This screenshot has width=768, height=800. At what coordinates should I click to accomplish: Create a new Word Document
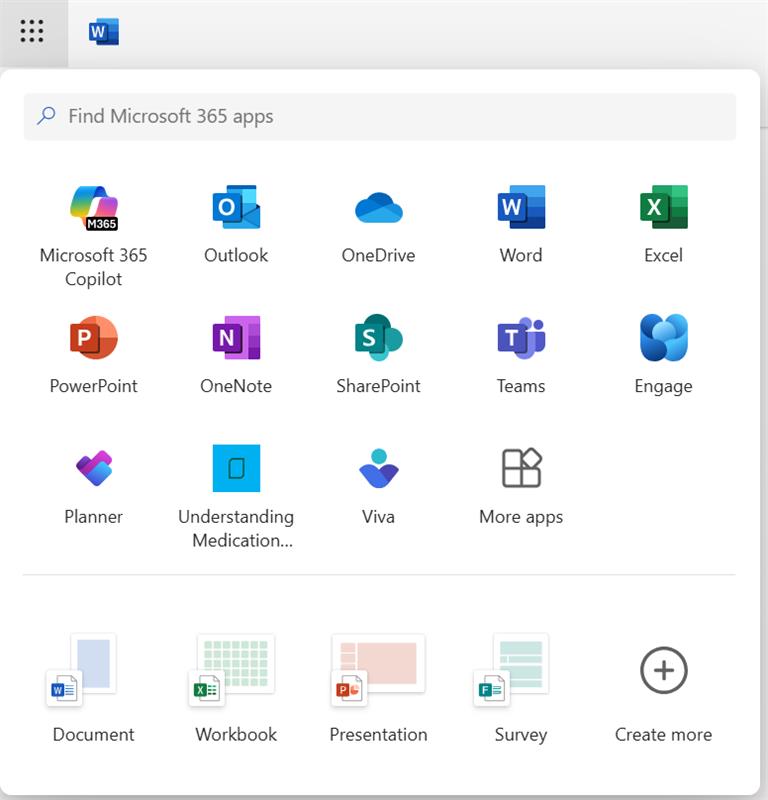click(93, 689)
